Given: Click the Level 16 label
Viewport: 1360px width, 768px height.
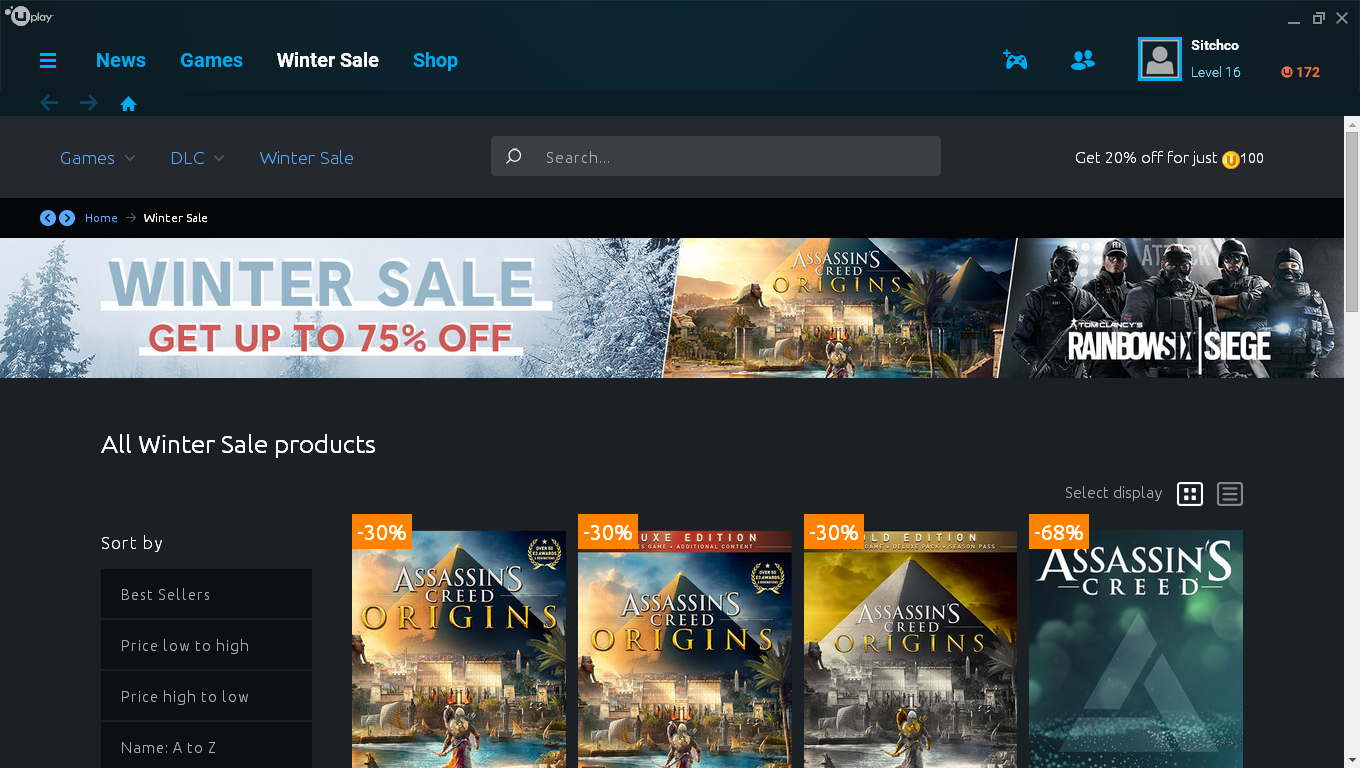Looking at the screenshot, I should pyautogui.click(x=1216, y=72).
